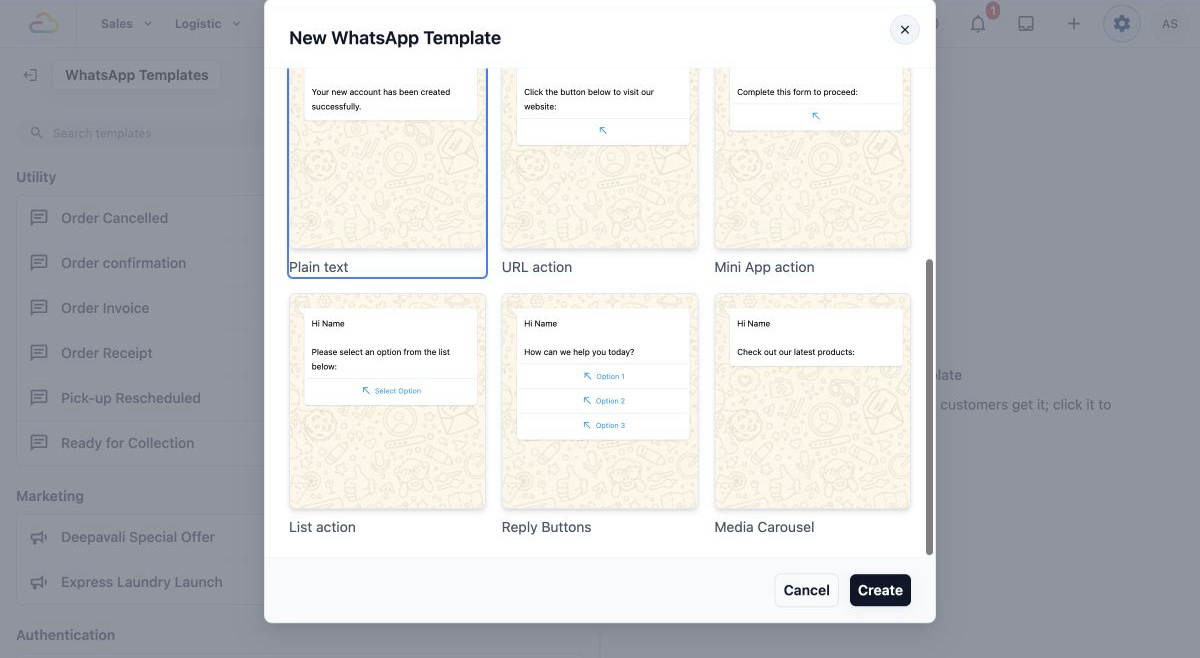Click the search magnifier icon

[x=37, y=133]
